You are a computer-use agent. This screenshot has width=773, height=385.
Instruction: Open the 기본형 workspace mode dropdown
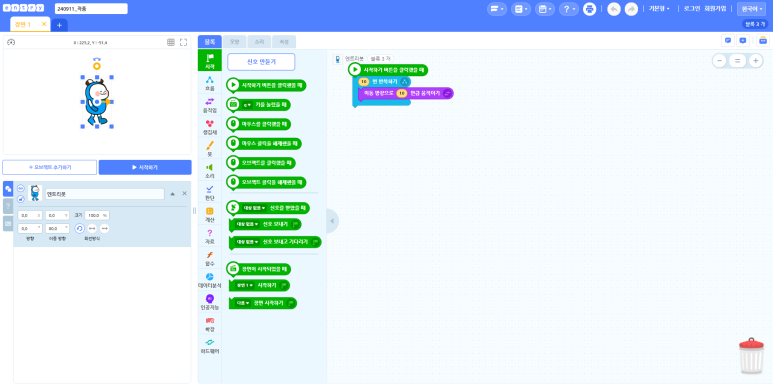tap(659, 9)
